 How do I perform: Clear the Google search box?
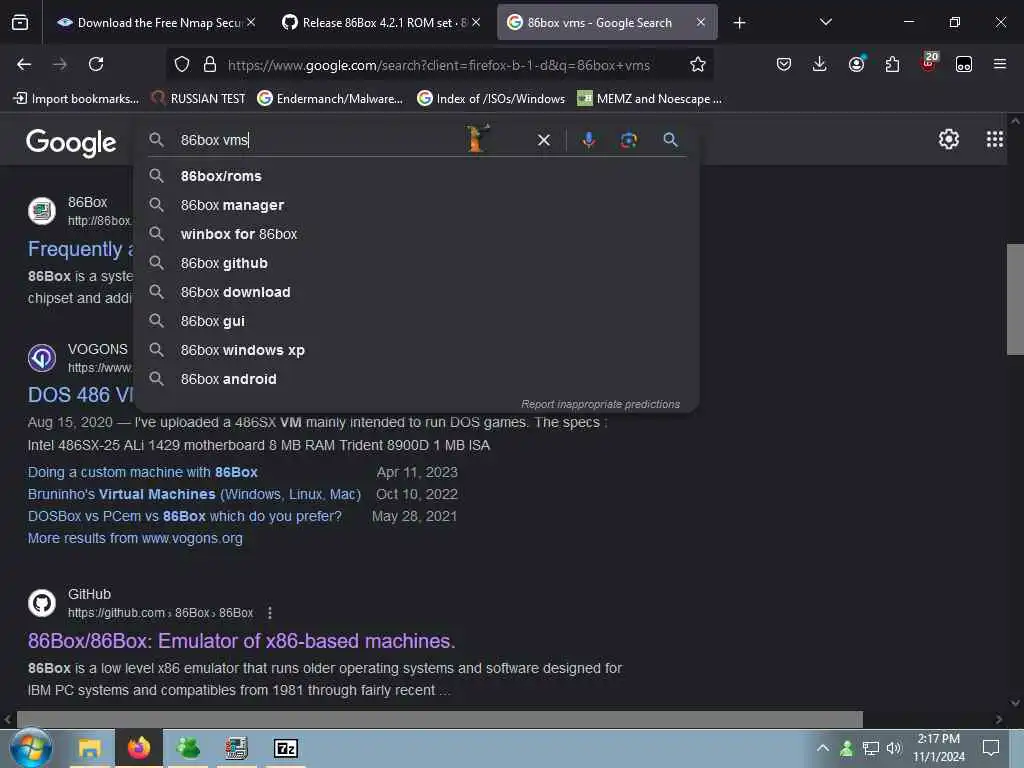click(543, 140)
